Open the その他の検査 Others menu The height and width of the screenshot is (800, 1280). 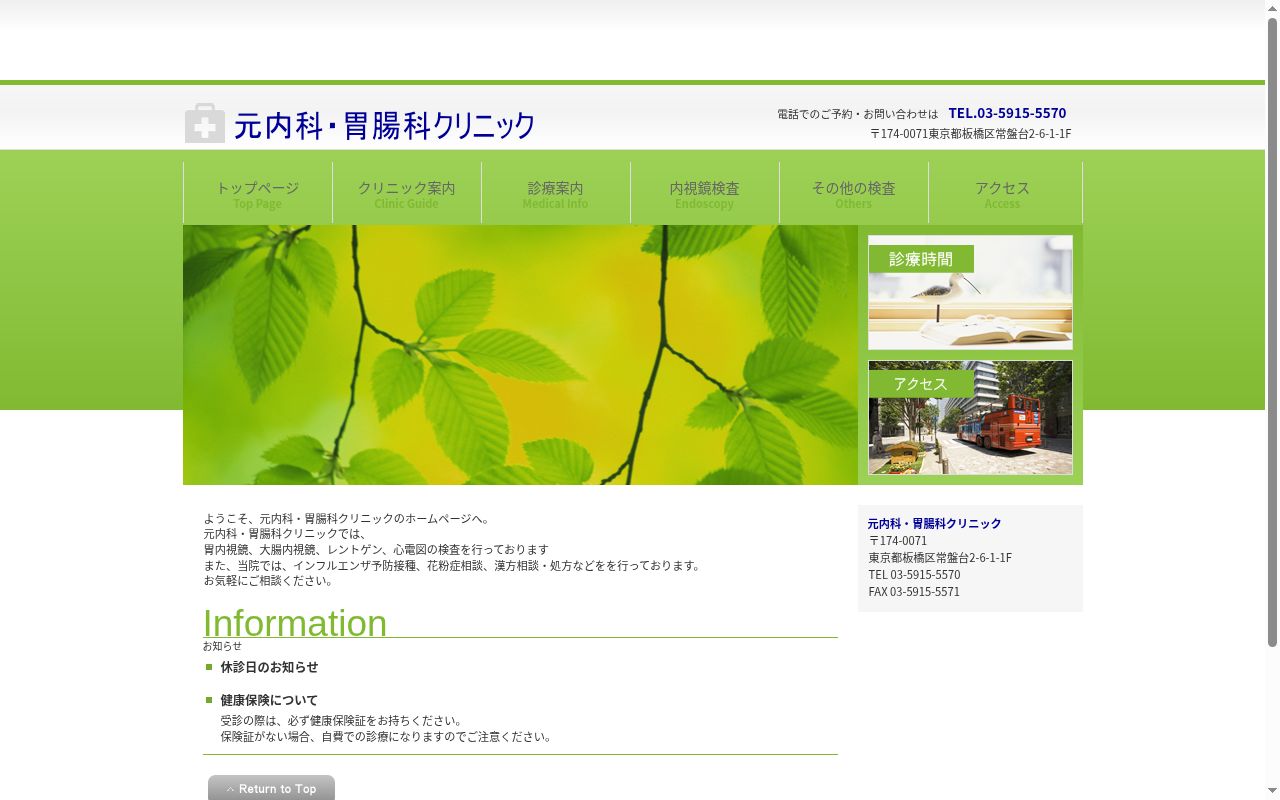click(x=854, y=193)
